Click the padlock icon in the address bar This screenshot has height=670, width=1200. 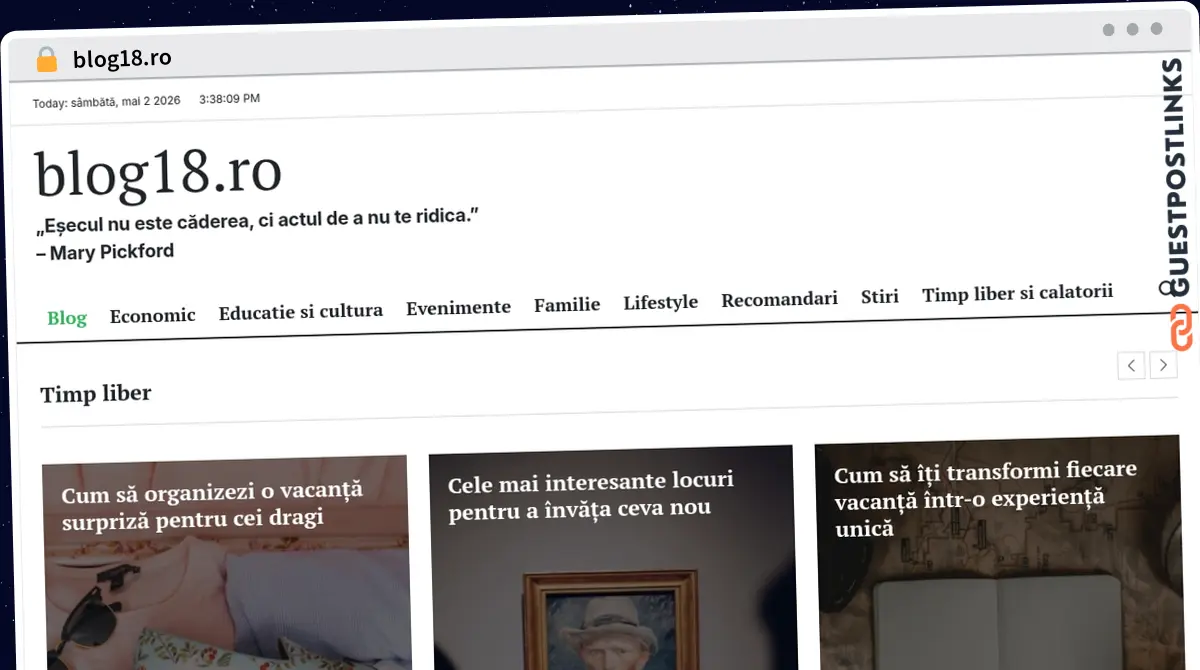[47, 60]
